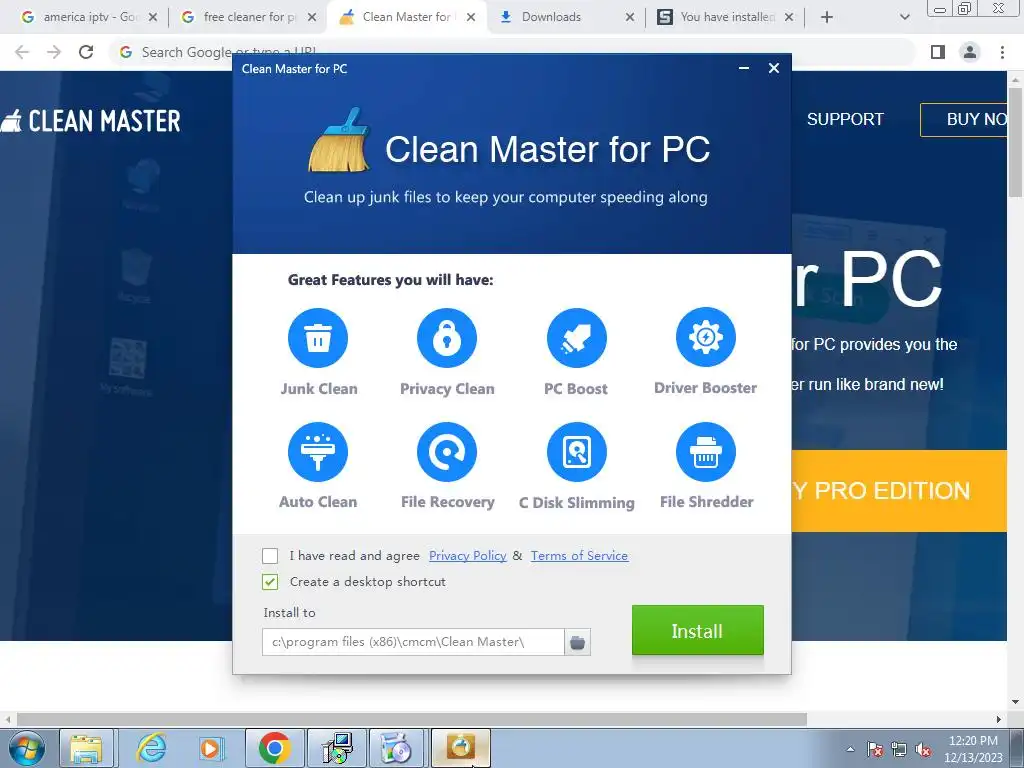
Task: Click the File Recovery icon
Action: [x=447, y=452]
